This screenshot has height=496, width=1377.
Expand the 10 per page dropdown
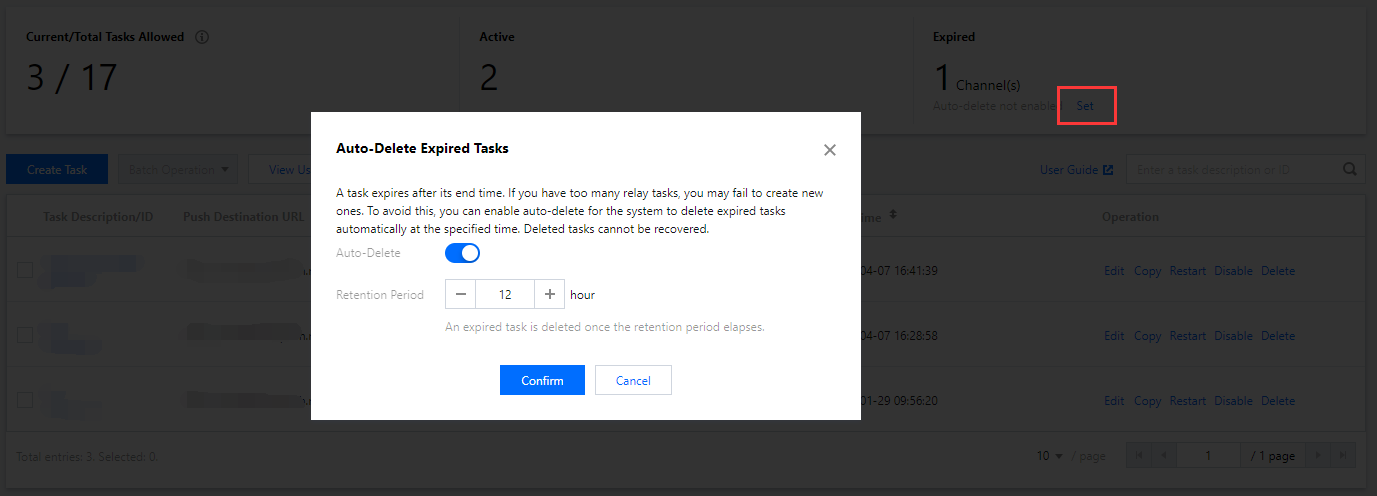point(1049,456)
